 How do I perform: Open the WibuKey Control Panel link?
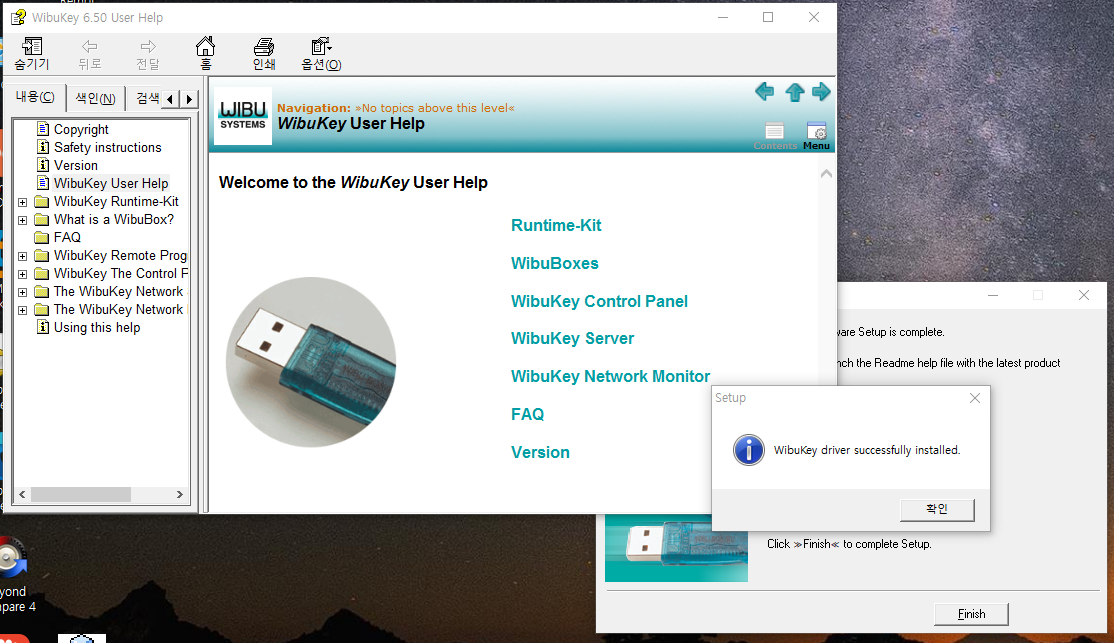coord(599,301)
